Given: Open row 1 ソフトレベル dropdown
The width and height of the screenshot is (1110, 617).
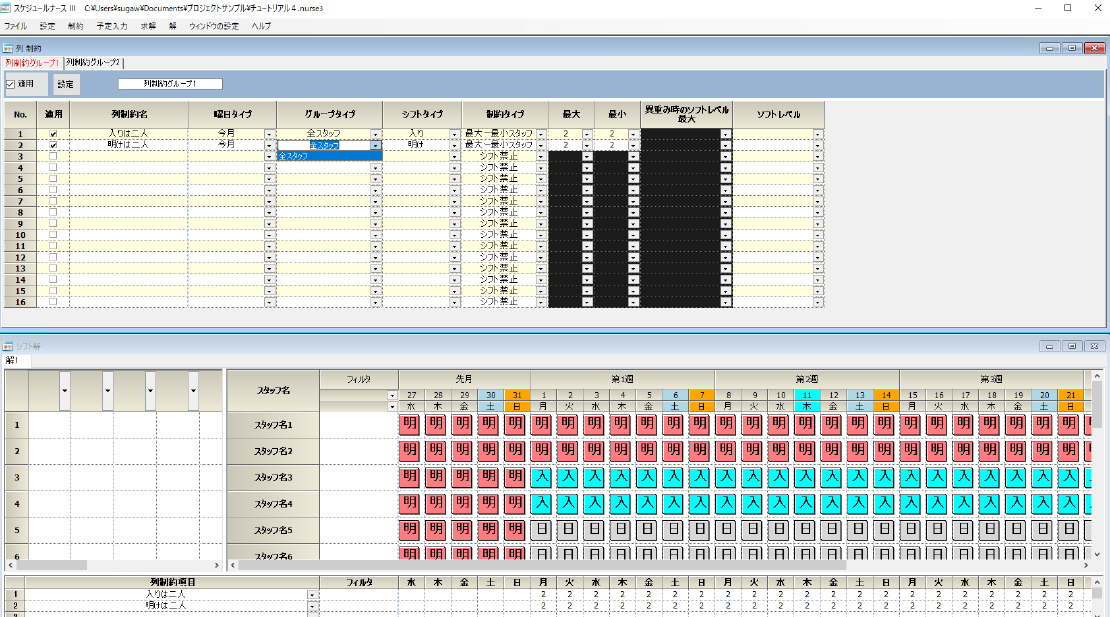Looking at the screenshot, I should click(x=818, y=134).
